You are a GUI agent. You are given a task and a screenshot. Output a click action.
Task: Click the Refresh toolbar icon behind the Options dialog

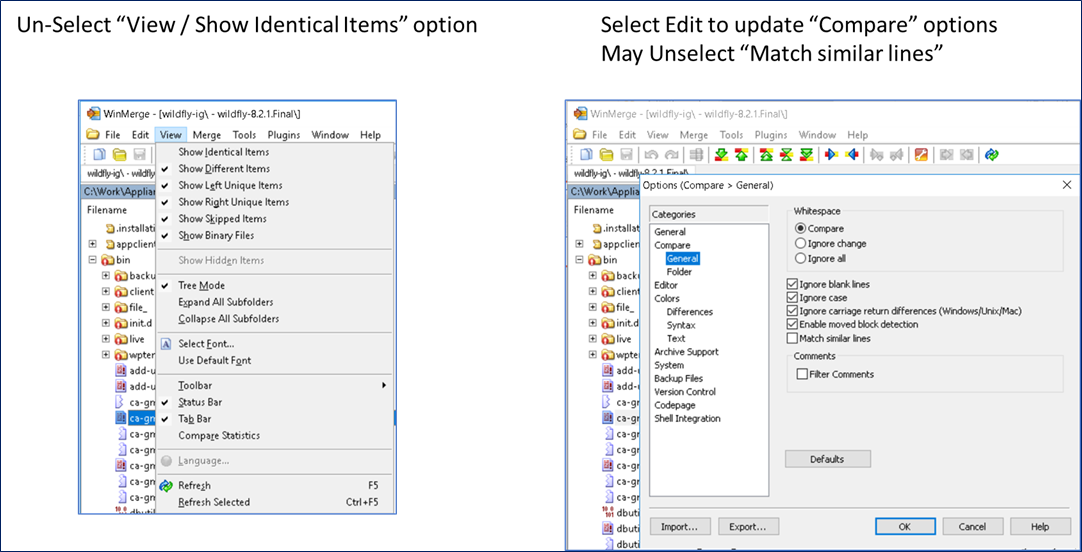992,154
